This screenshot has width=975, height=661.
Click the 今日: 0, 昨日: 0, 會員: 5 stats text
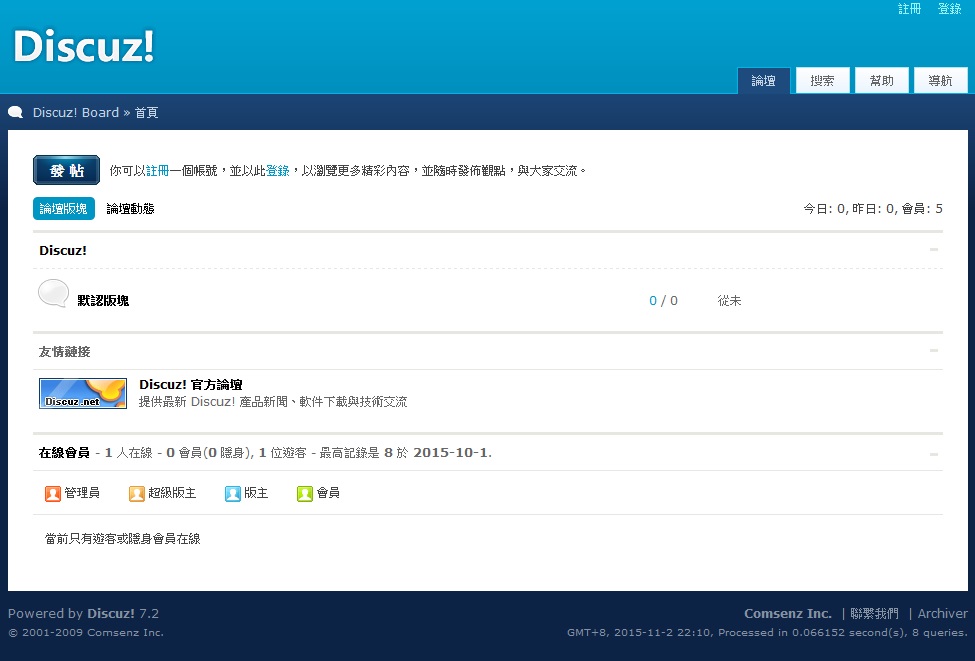click(873, 209)
